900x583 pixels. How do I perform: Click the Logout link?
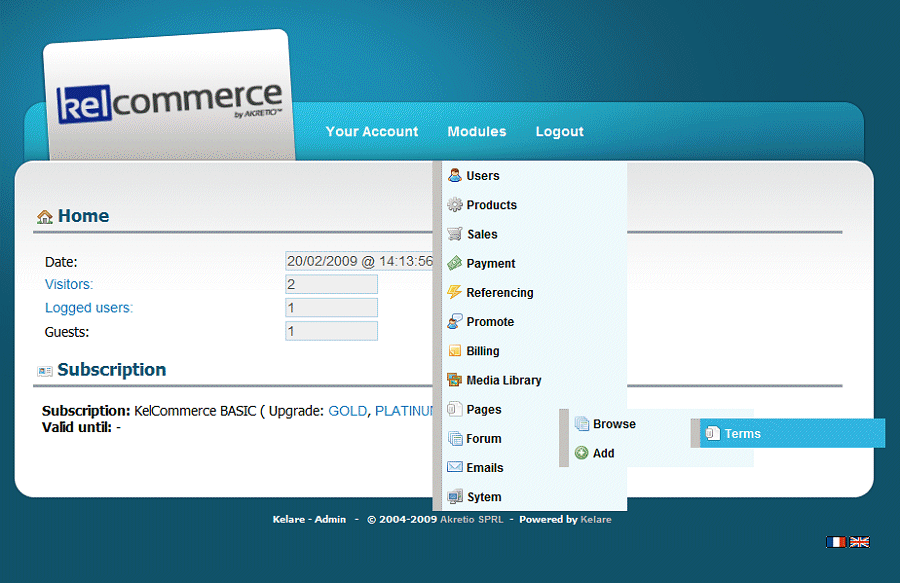click(x=559, y=132)
